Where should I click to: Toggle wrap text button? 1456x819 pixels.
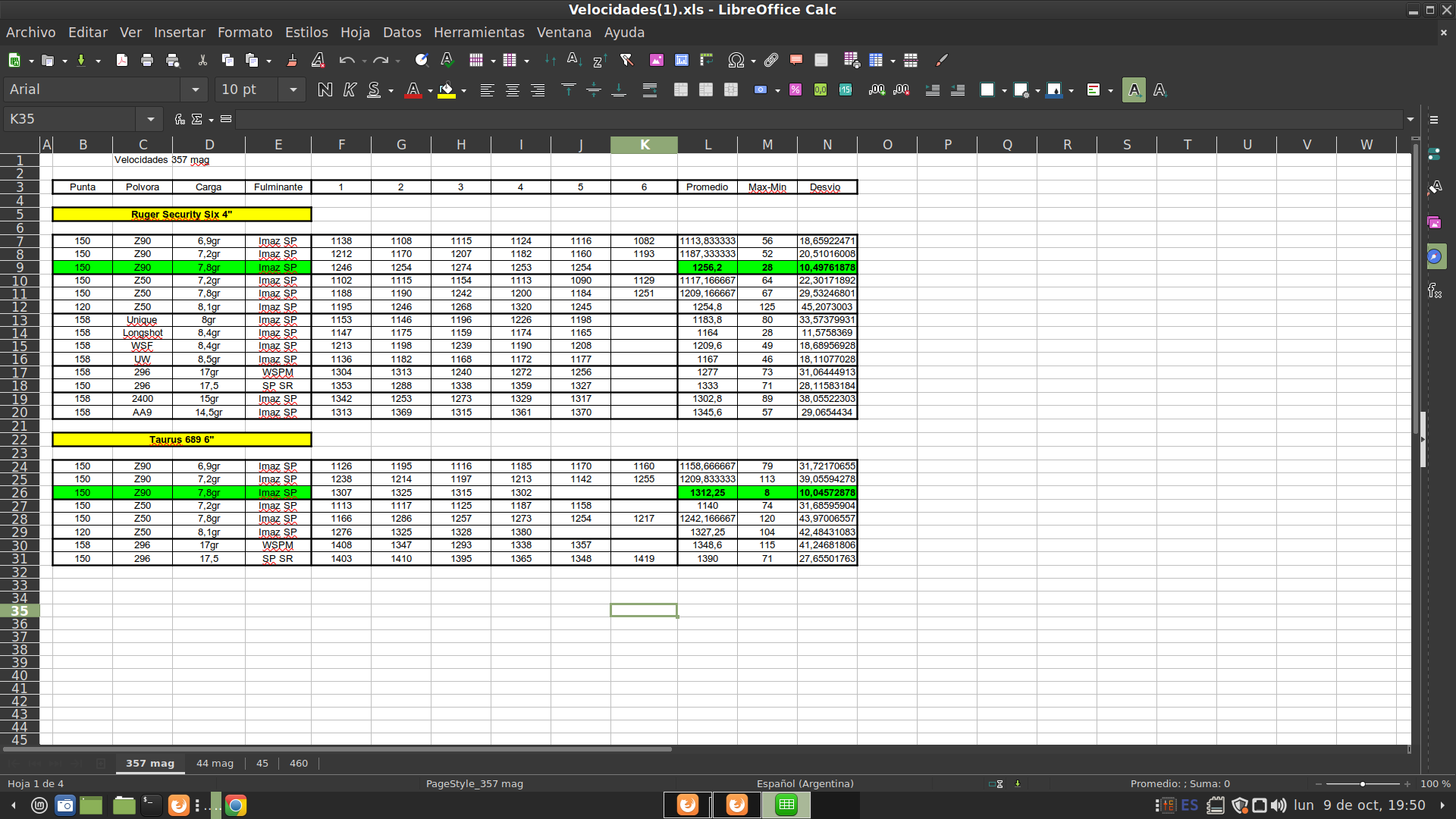point(650,90)
